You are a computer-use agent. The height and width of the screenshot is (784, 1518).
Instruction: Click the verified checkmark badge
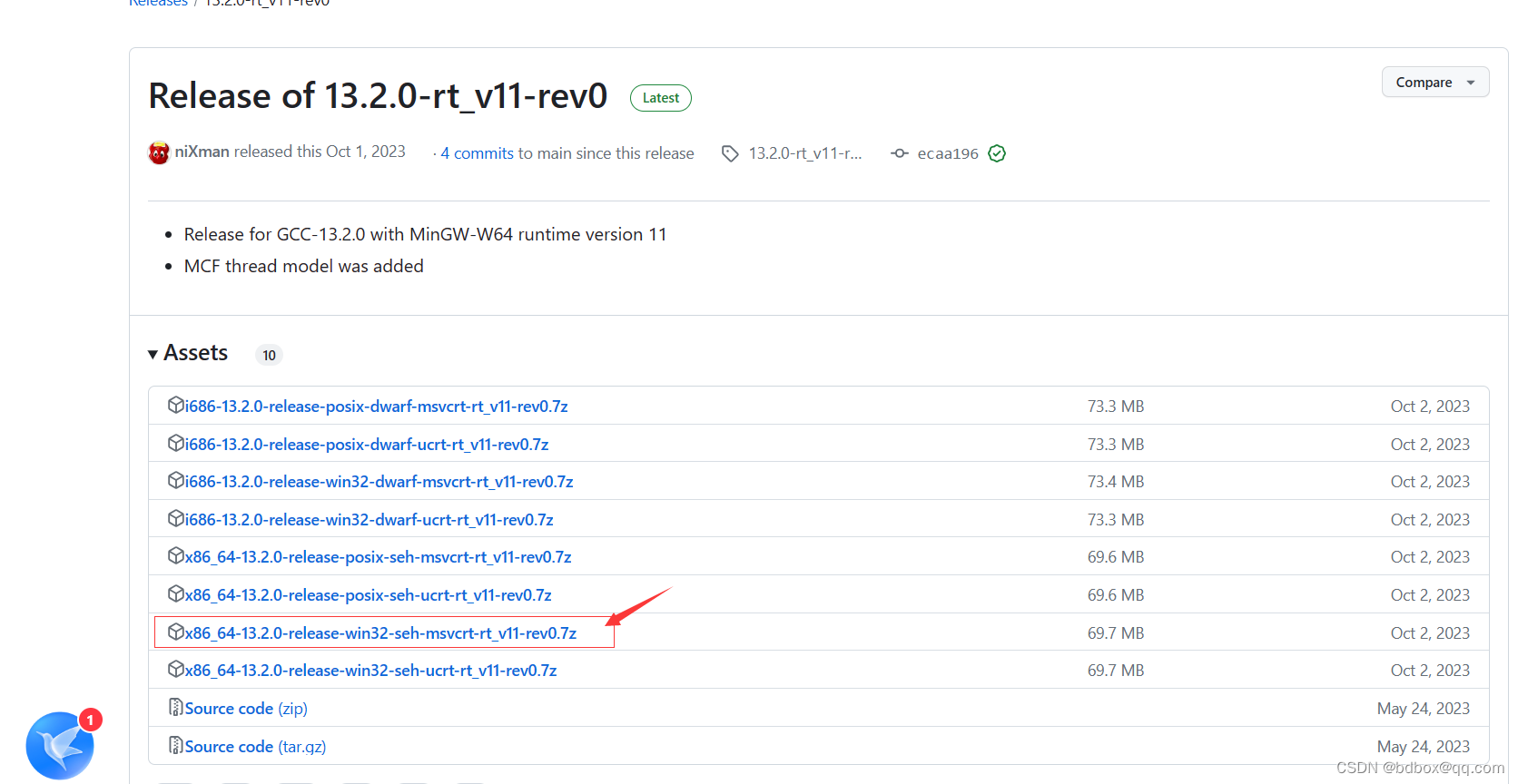tap(997, 153)
